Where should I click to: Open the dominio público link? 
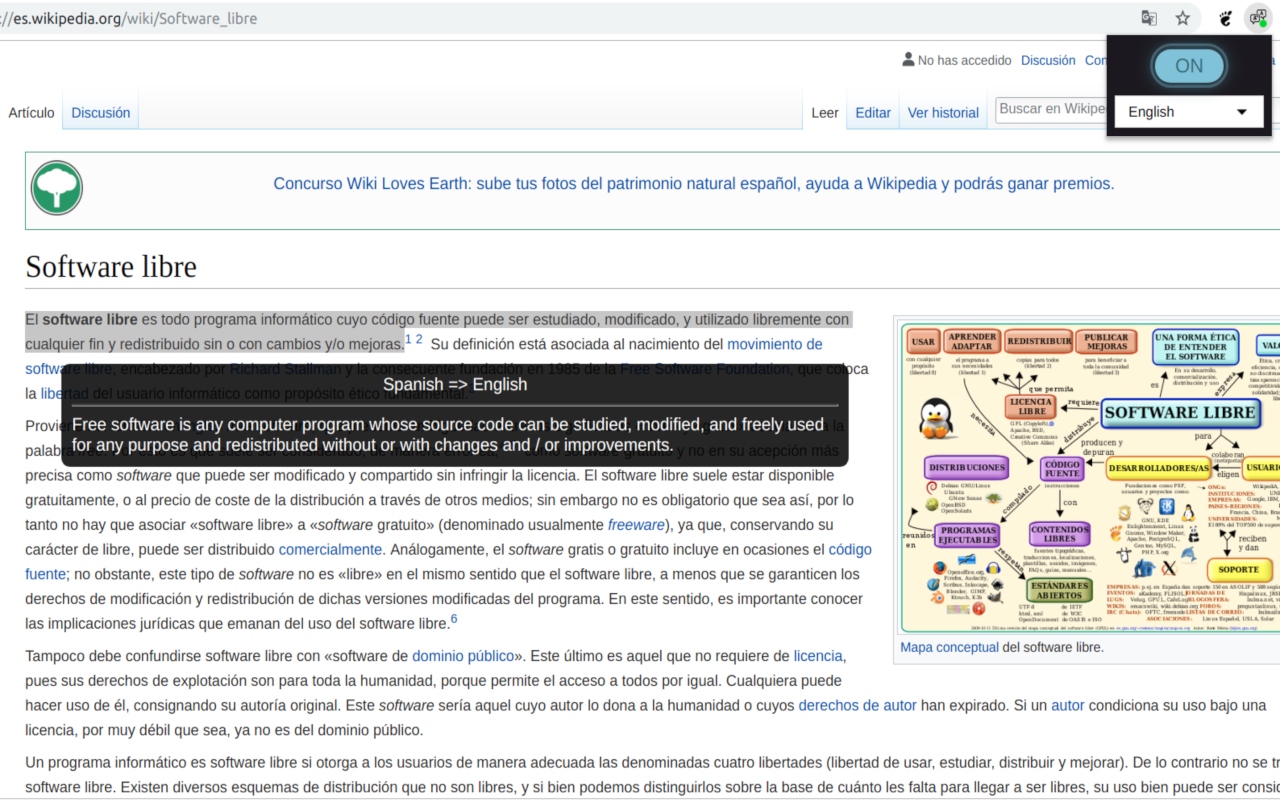pyautogui.click(x=464, y=656)
